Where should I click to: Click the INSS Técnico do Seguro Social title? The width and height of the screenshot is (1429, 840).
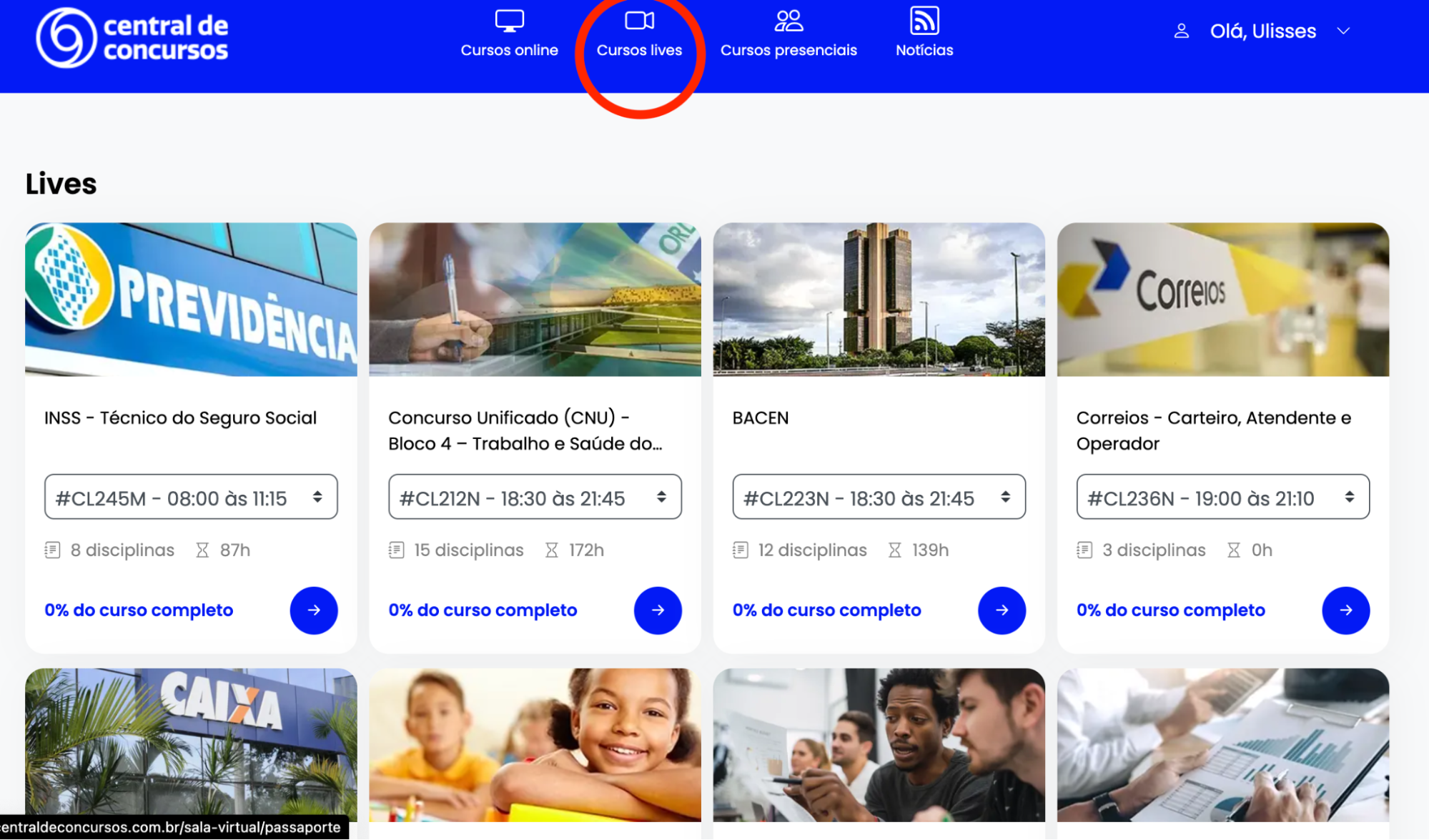[180, 418]
